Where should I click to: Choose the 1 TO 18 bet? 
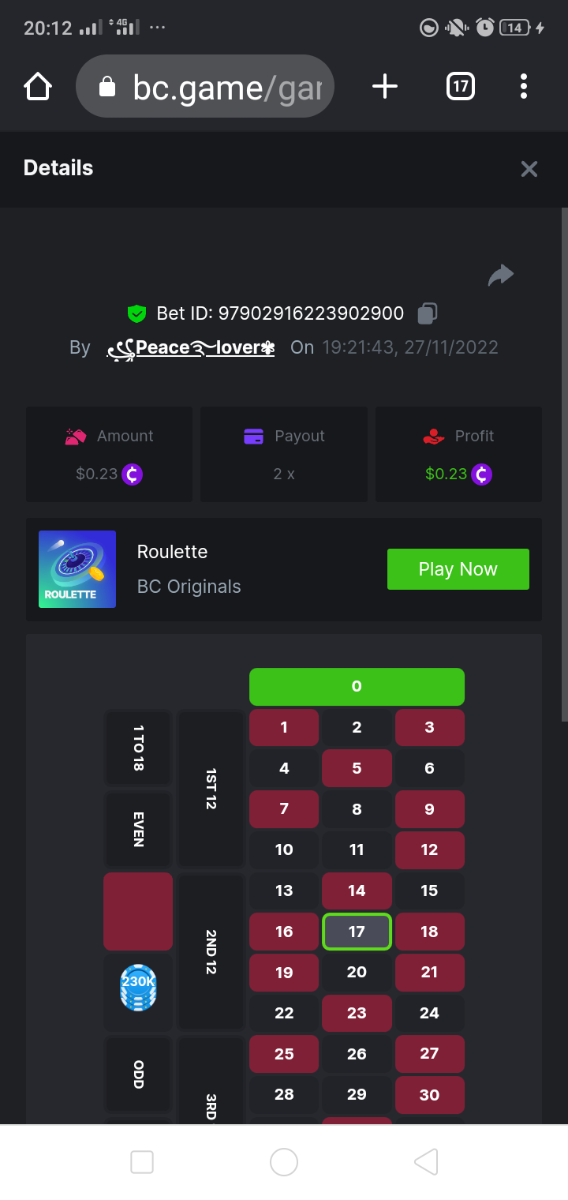138,747
